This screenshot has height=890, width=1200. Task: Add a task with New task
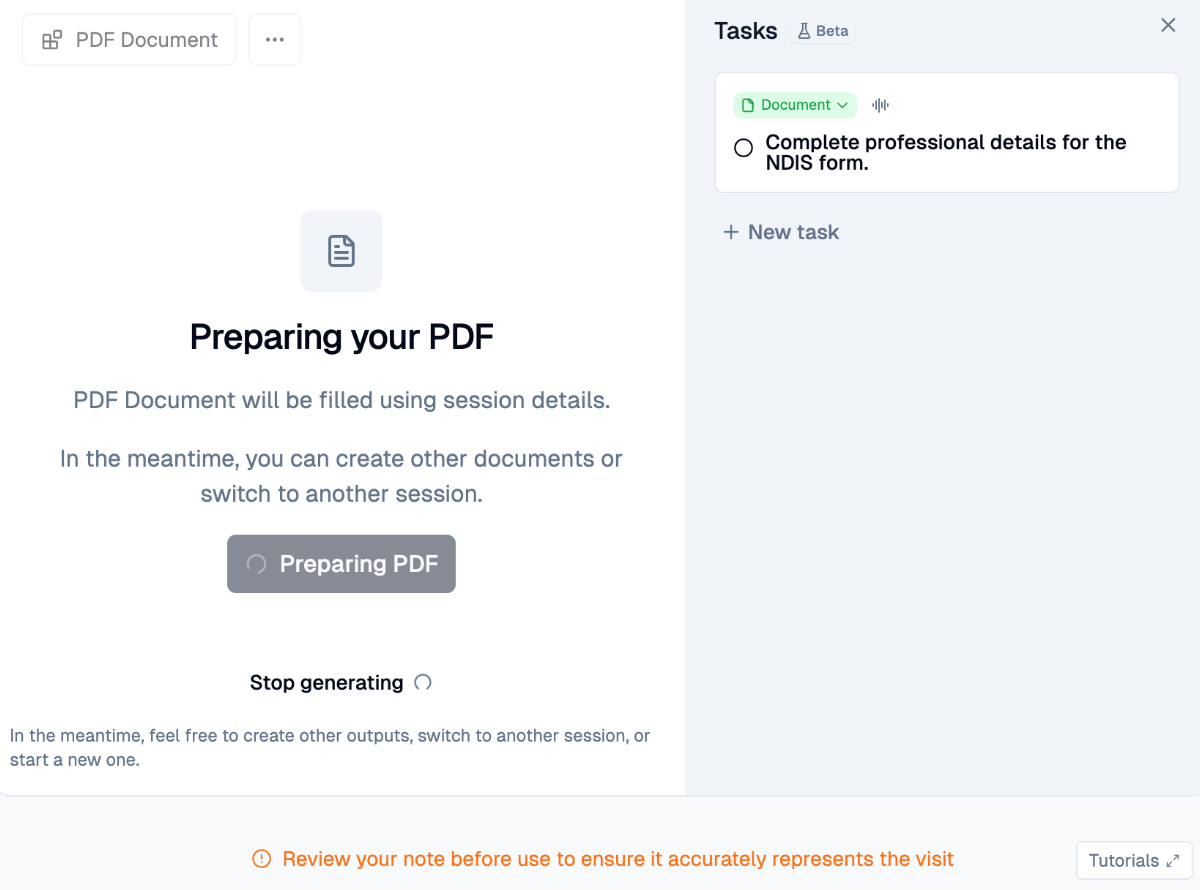[x=781, y=232]
